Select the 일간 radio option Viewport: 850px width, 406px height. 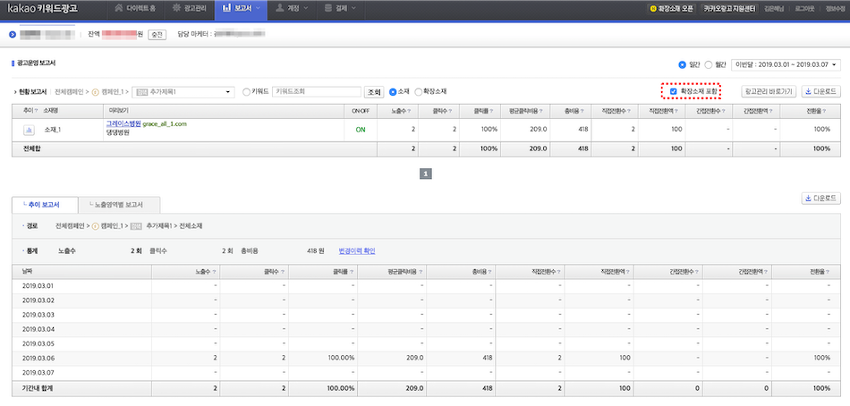[x=682, y=65]
